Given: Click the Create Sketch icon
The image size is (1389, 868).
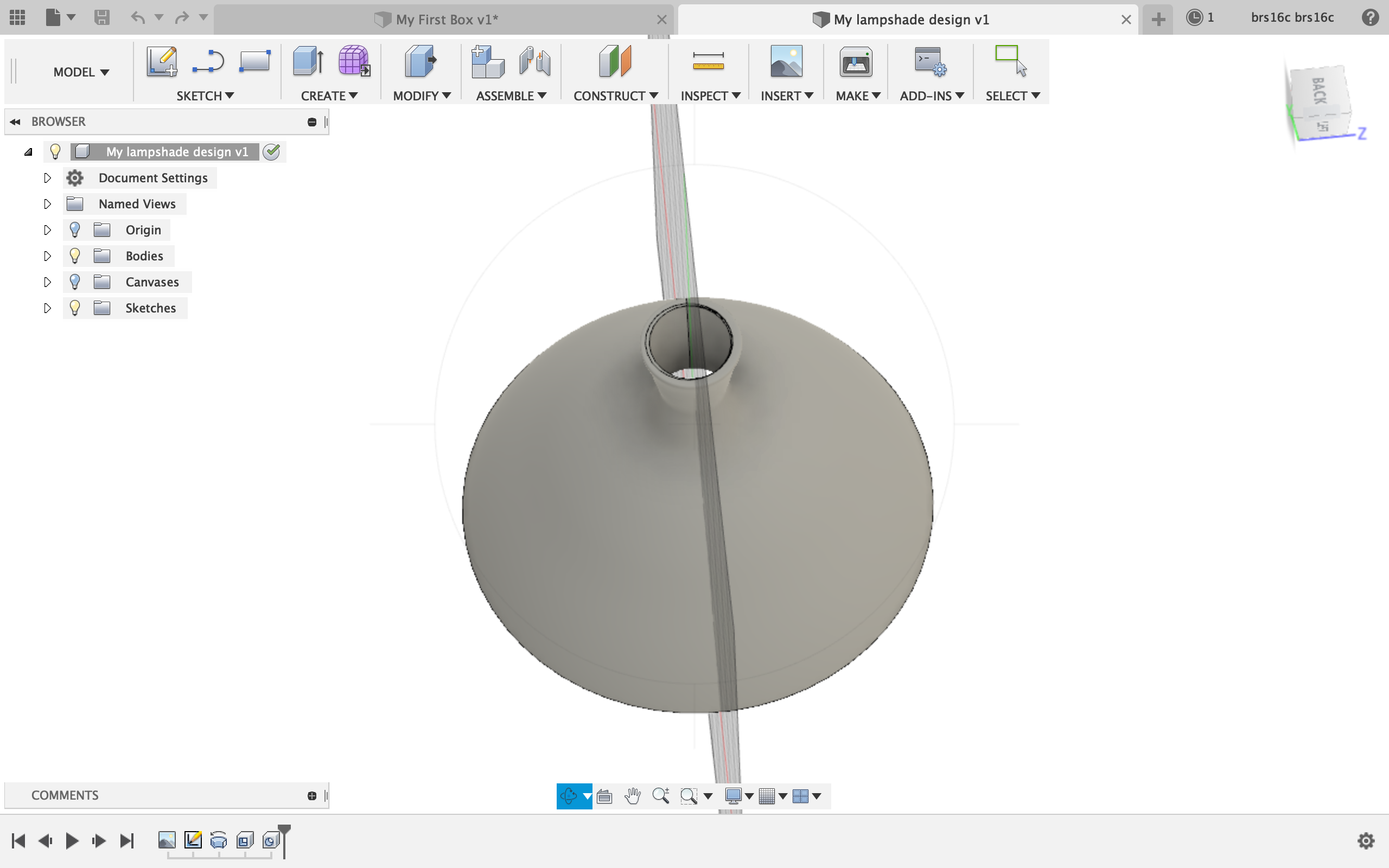Looking at the screenshot, I should pos(161,61).
